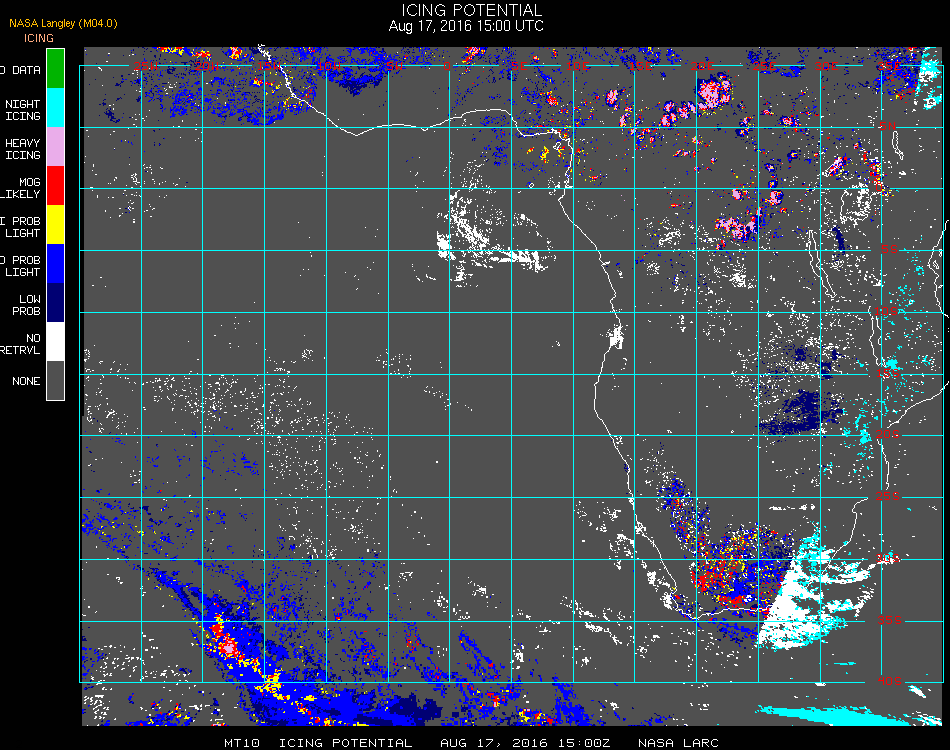Click the 10E longitude label
Image resolution: width=950 pixels, height=750 pixels.
[x=577, y=65]
